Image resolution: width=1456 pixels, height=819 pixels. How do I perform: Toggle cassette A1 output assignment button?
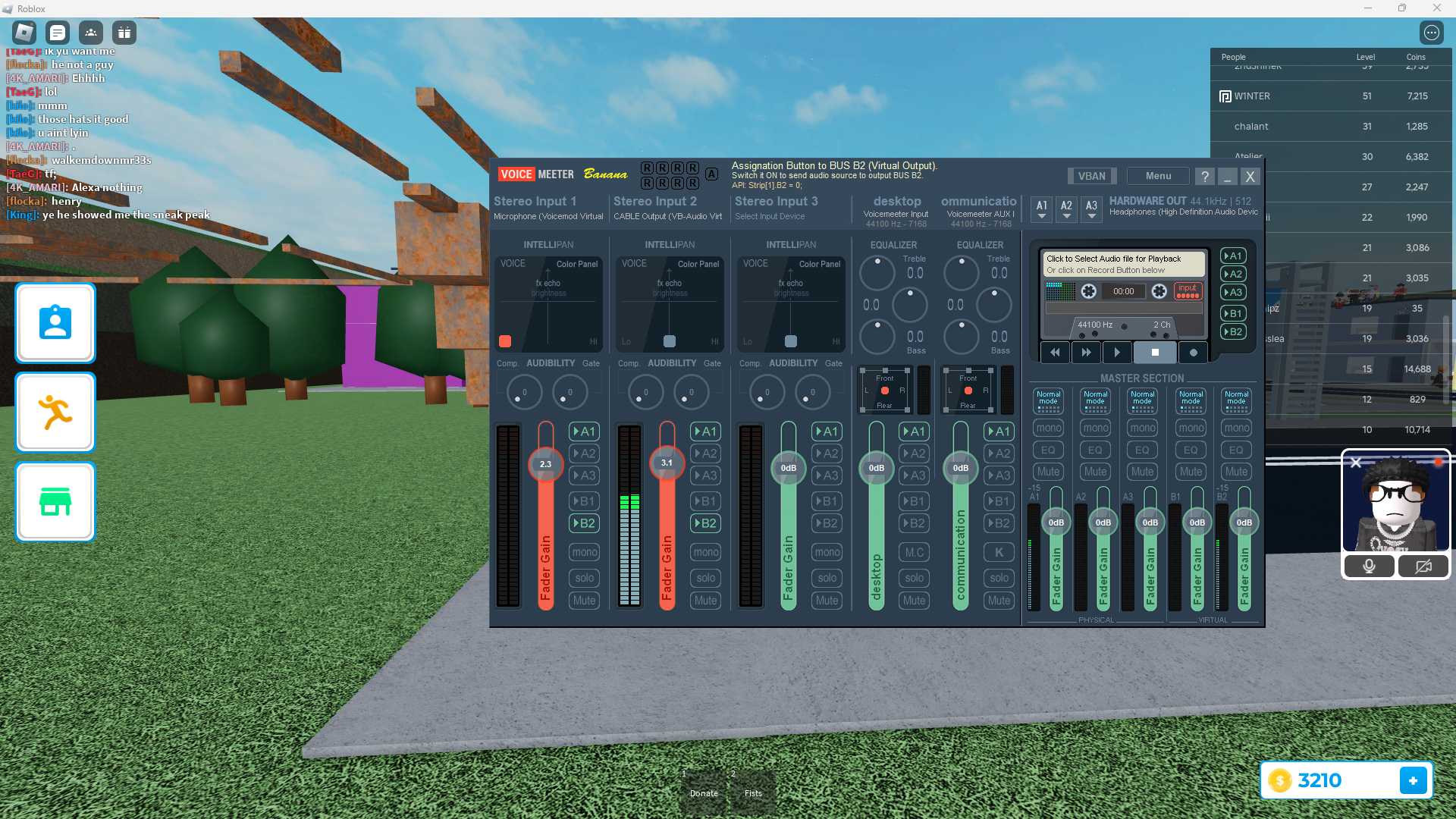tap(1233, 256)
